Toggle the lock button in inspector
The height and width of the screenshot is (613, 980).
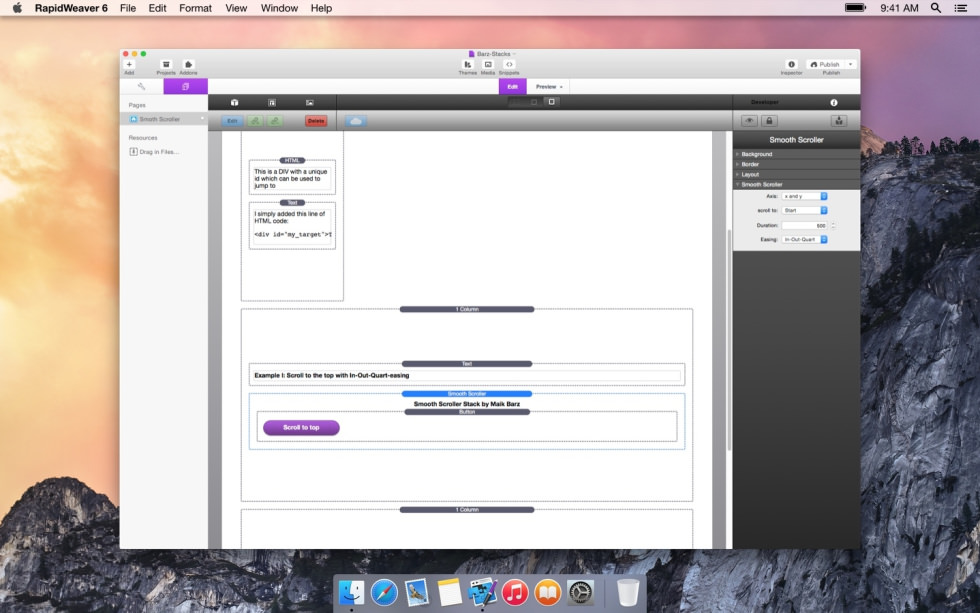[769, 121]
